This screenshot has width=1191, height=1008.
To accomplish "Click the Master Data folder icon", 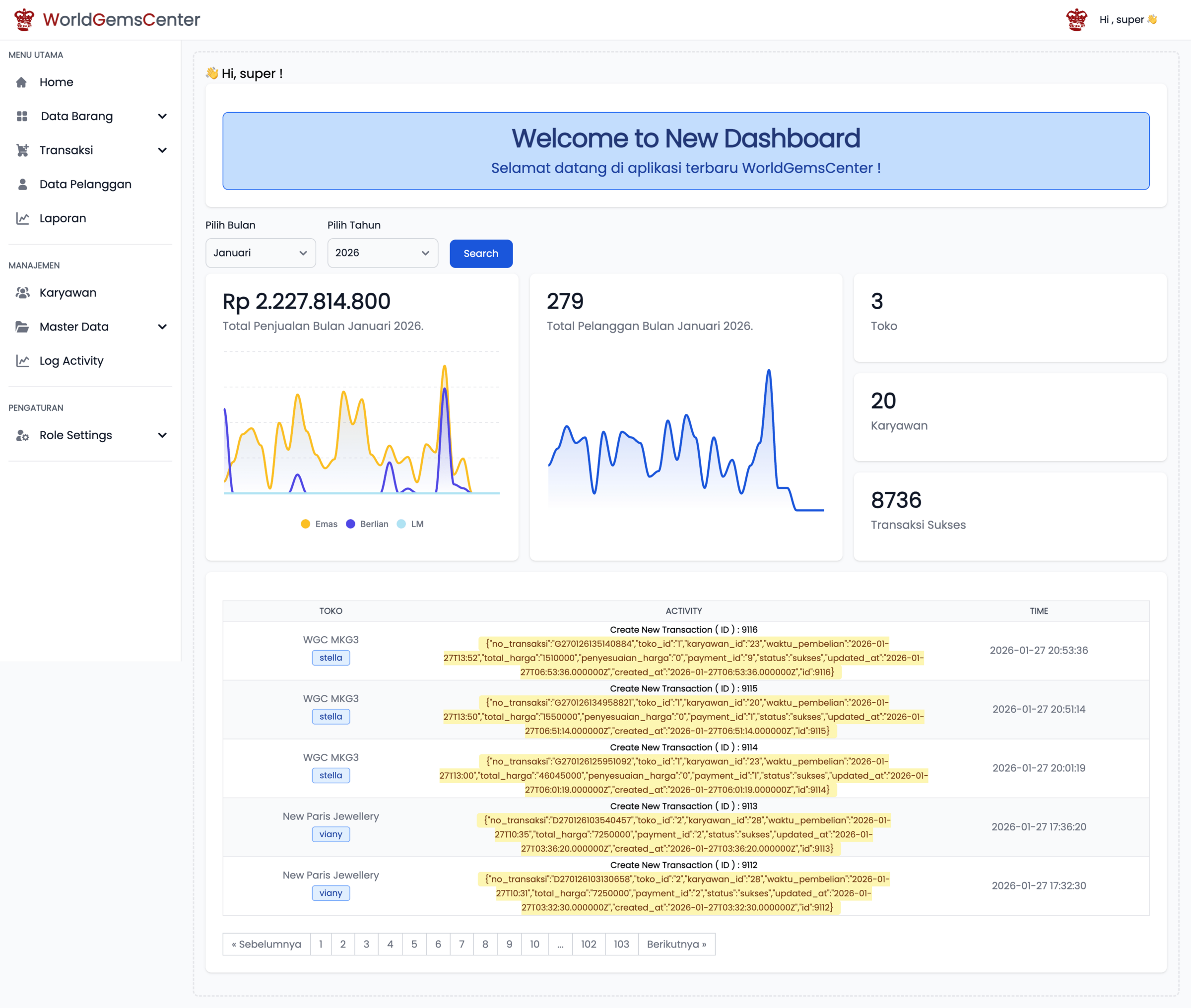I will [22, 327].
